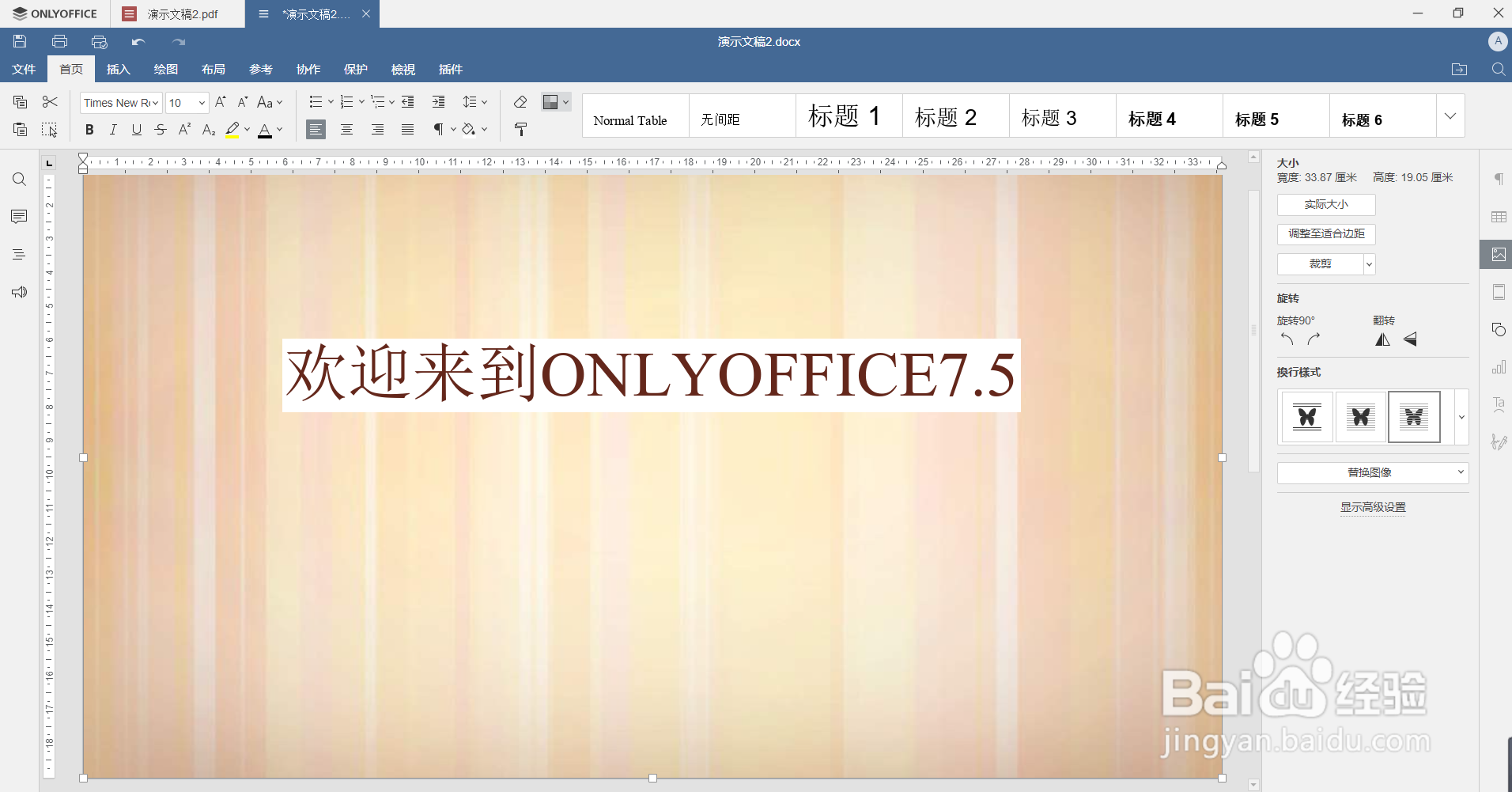Decrease paragraph indent
The width and height of the screenshot is (1512, 792).
tap(408, 102)
